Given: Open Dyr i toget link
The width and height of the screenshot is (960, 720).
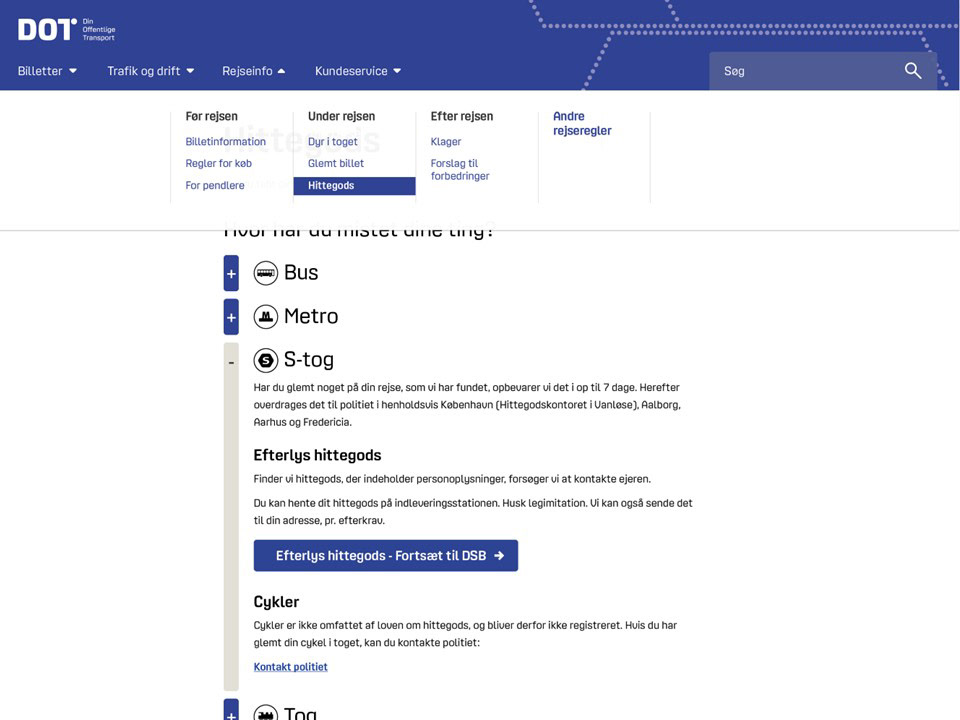Looking at the screenshot, I should pyautogui.click(x=332, y=141).
